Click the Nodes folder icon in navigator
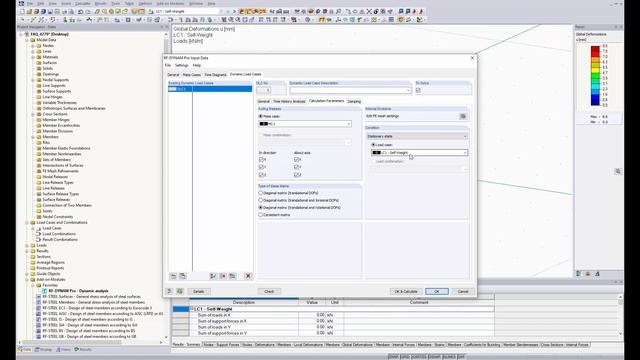 coord(39,46)
